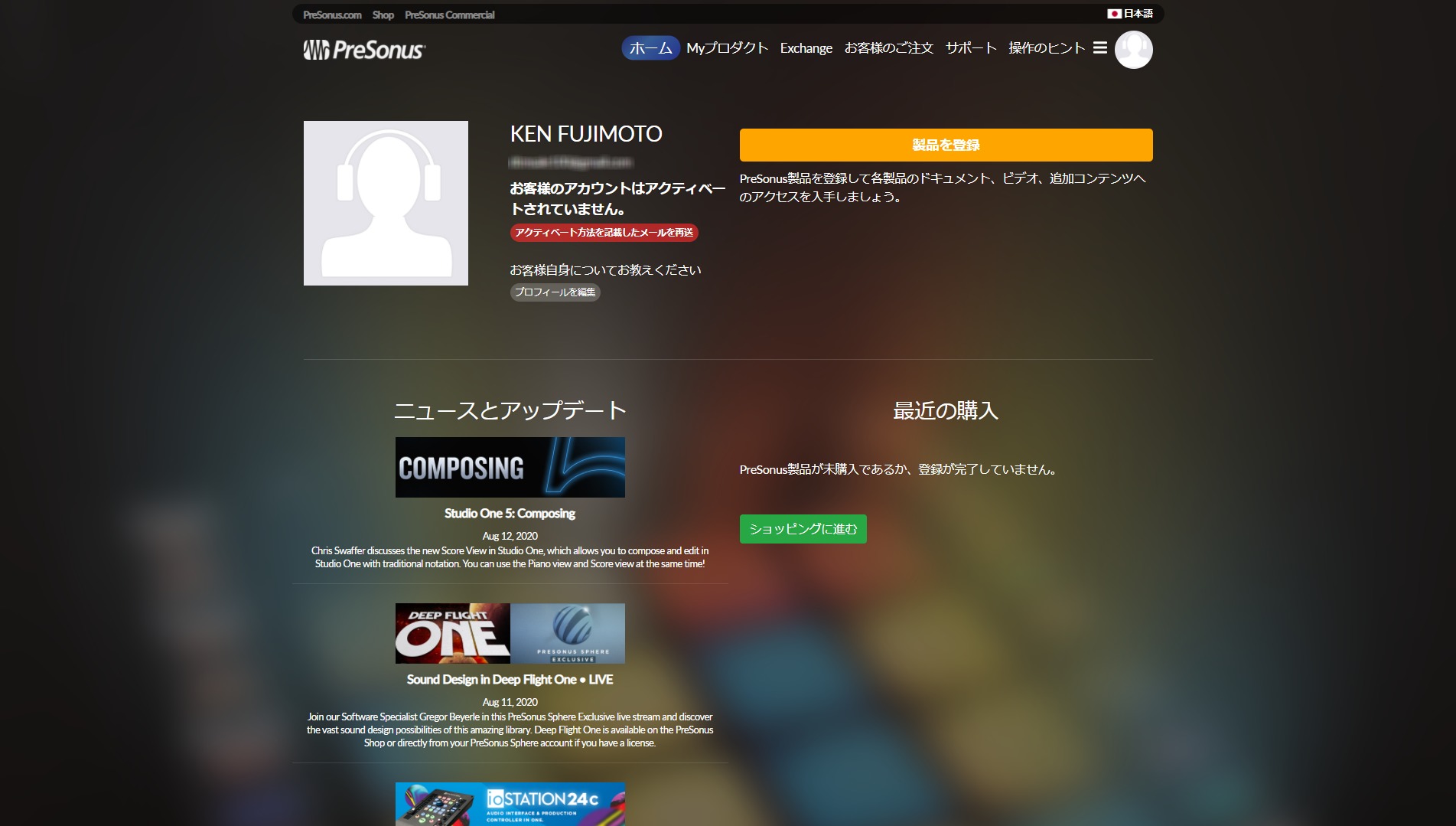Click the PreSonus logo

tap(364, 50)
